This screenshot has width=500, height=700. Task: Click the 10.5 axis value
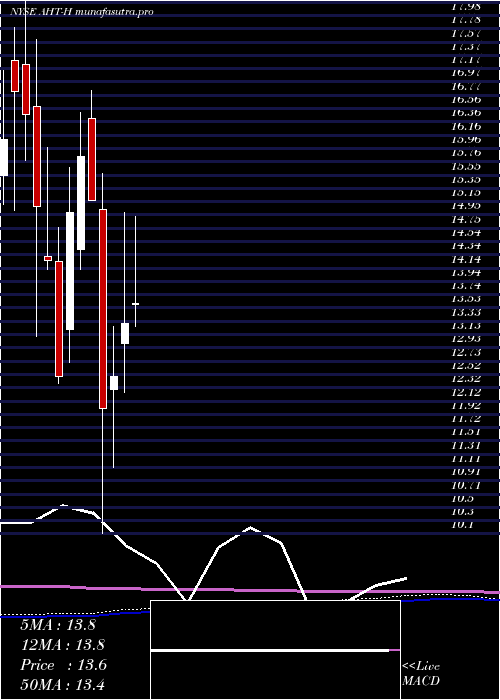[462, 499]
